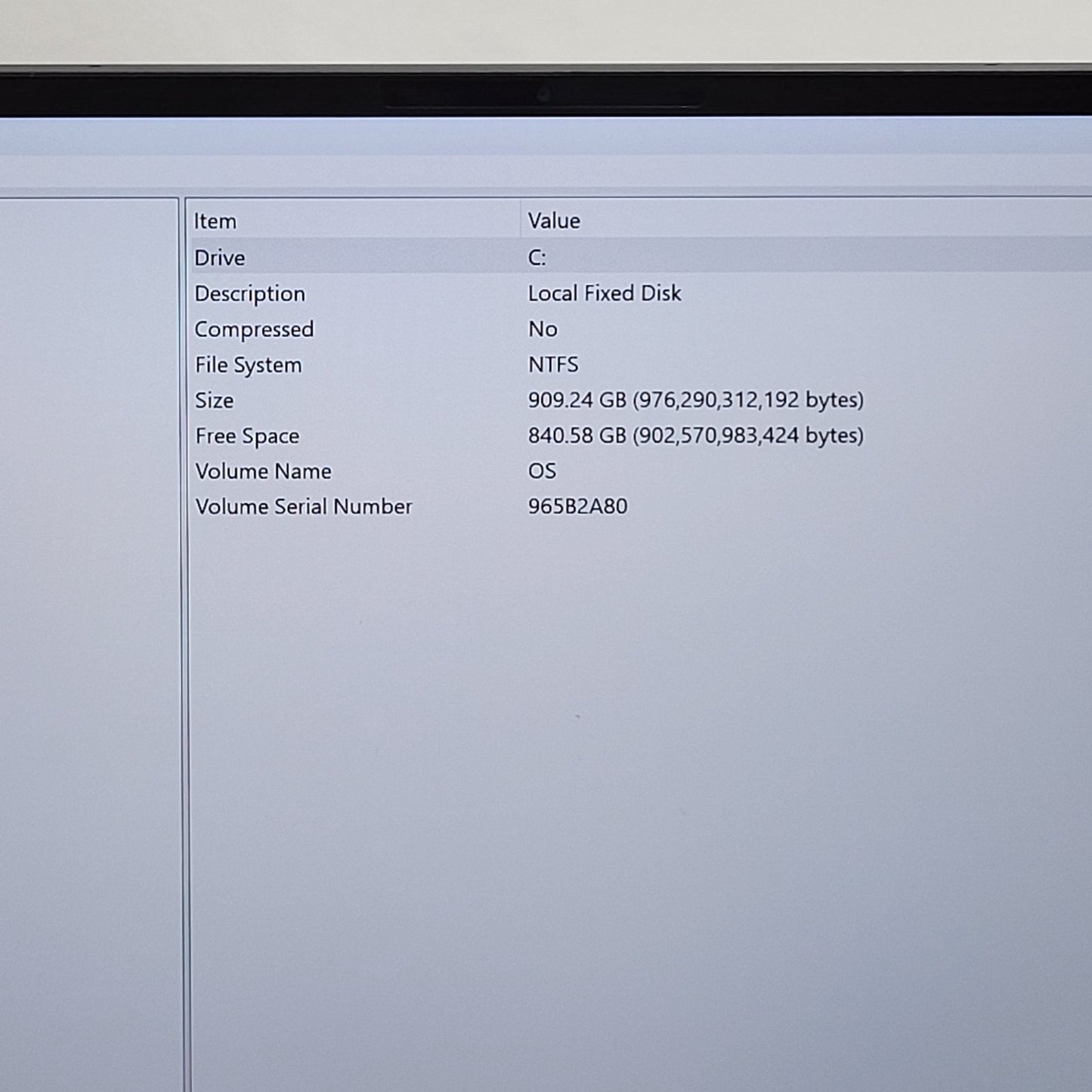1092x1092 pixels.
Task: Click the divider between Item and Value headers
Action: click(x=521, y=221)
